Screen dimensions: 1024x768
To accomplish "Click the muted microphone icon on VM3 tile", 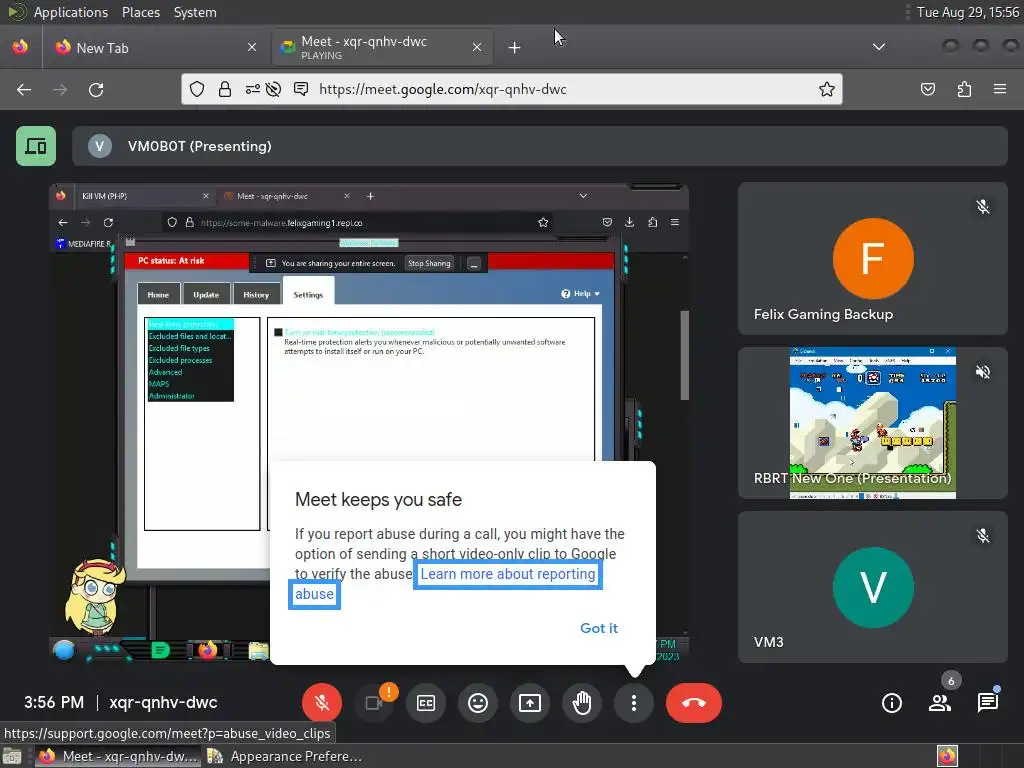I will tap(982, 536).
